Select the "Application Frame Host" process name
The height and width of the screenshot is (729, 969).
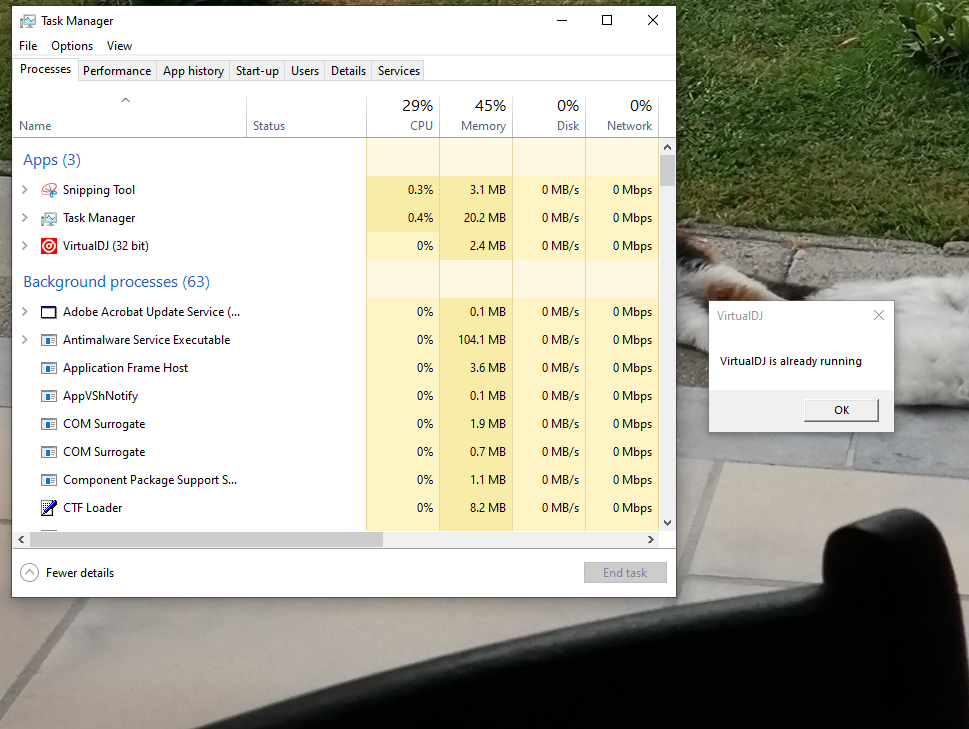tap(125, 368)
